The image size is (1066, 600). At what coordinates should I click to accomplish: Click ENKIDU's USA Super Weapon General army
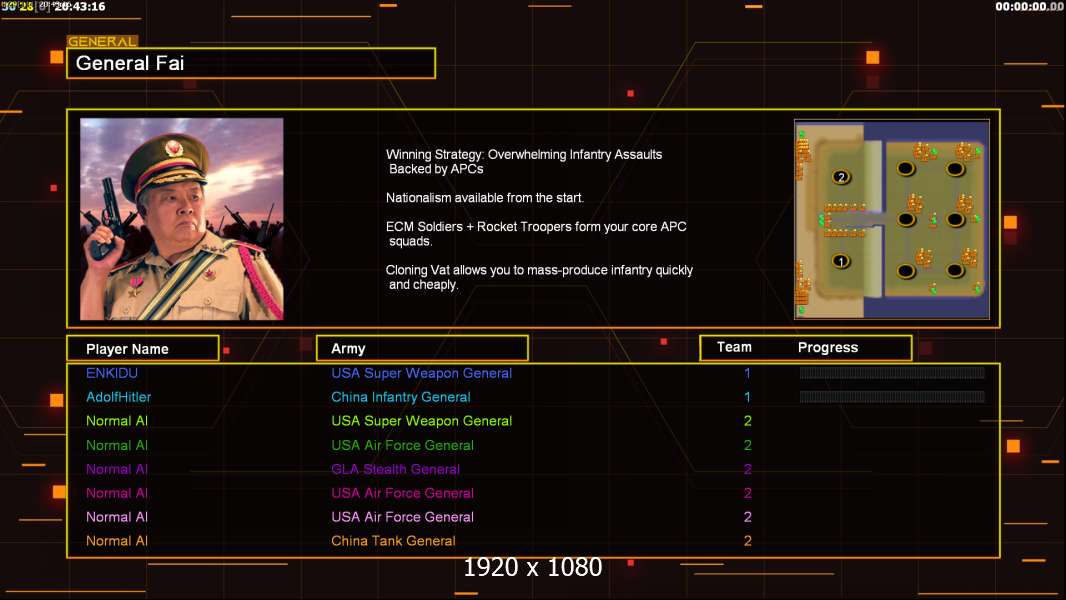[422, 373]
